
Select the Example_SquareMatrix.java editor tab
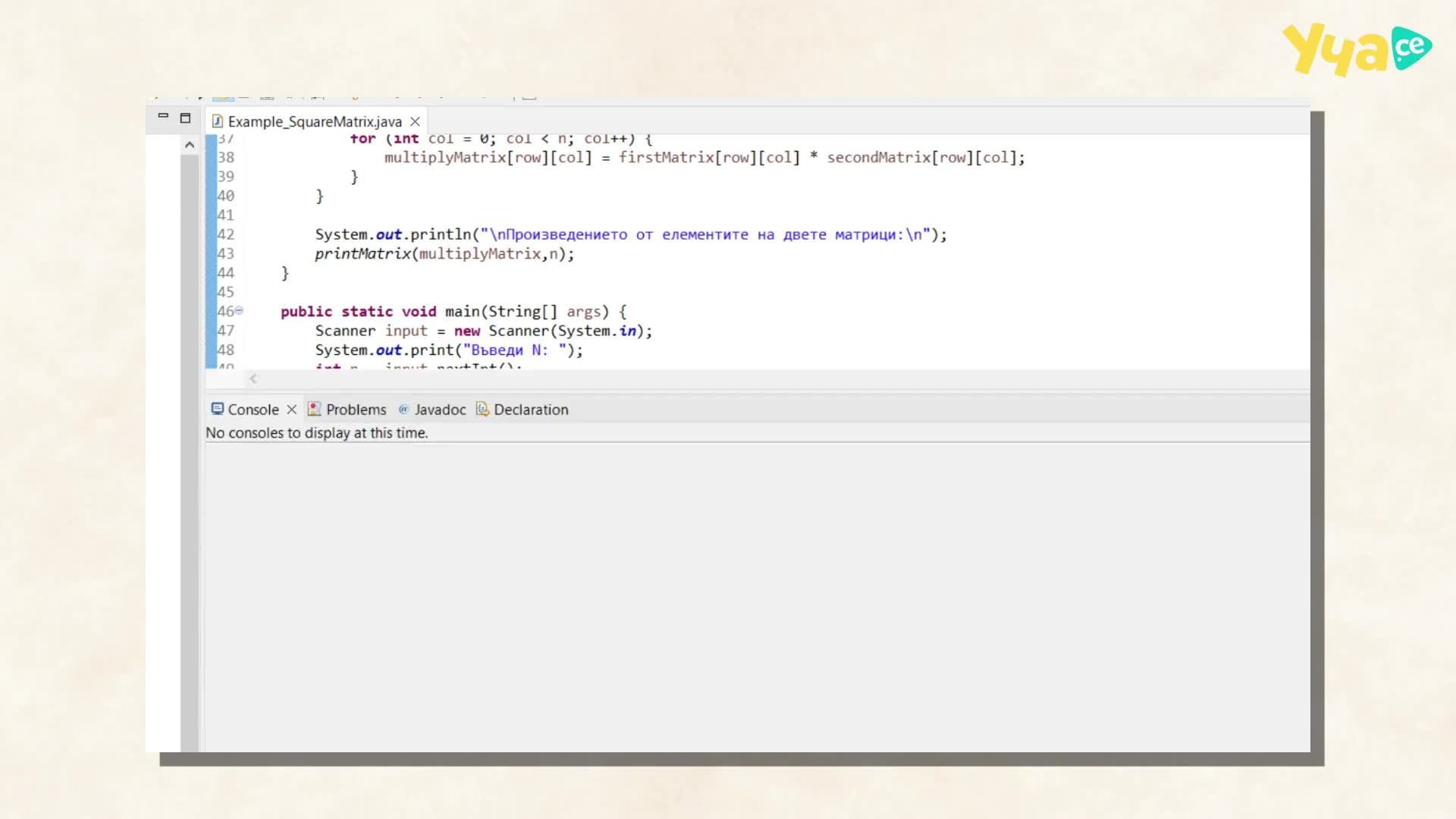coord(315,121)
